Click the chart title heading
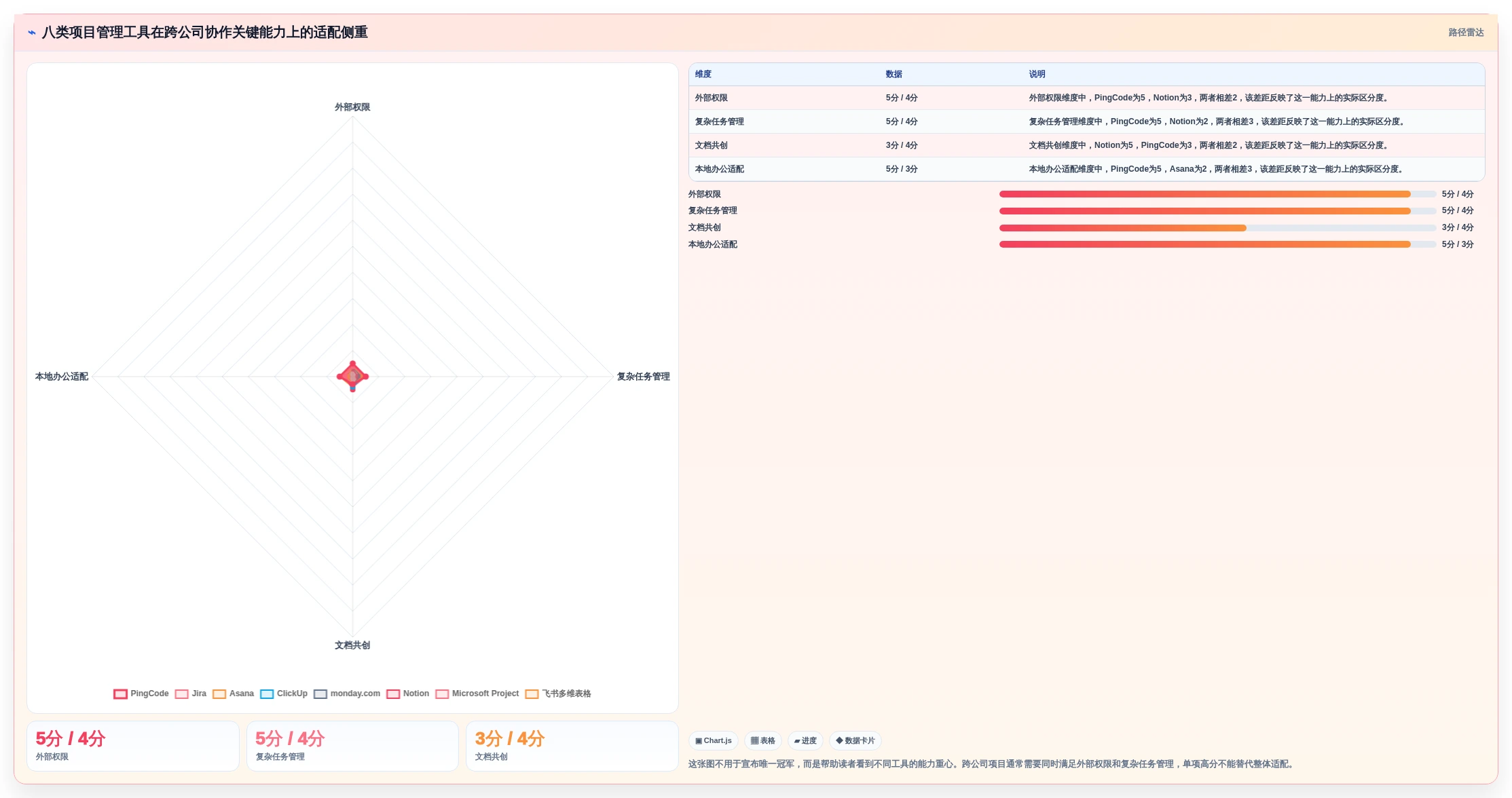The width and height of the screenshot is (1512, 798). point(205,33)
